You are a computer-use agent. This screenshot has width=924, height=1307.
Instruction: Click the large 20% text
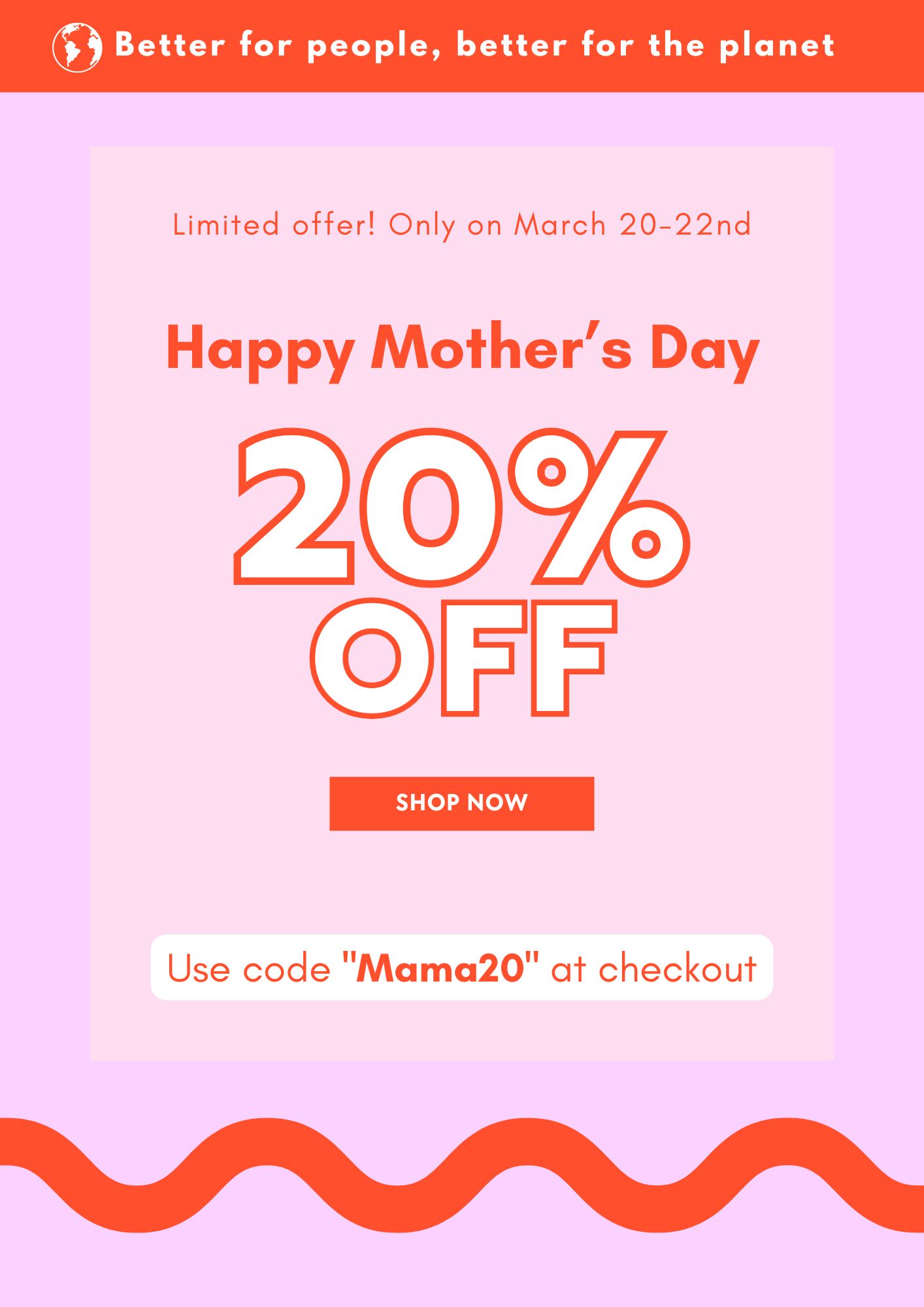(462, 508)
